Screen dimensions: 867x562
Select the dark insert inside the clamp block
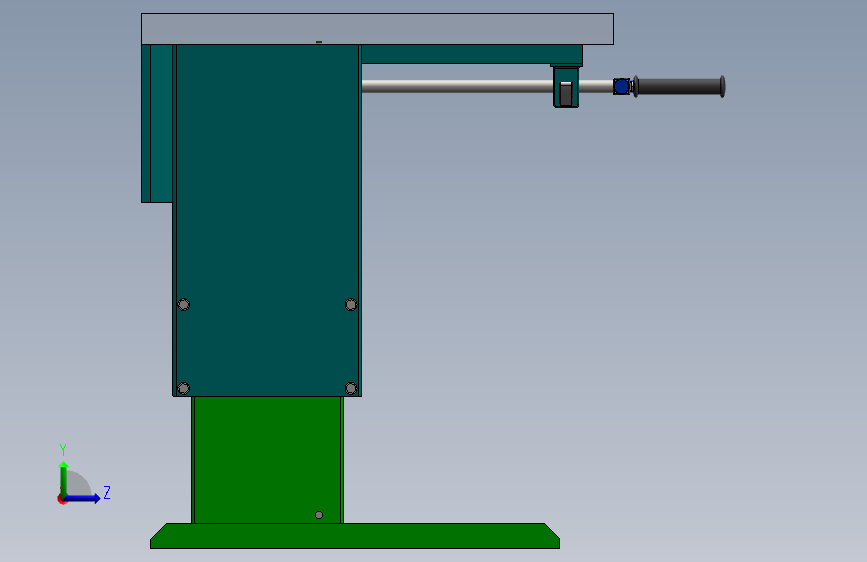click(x=566, y=93)
